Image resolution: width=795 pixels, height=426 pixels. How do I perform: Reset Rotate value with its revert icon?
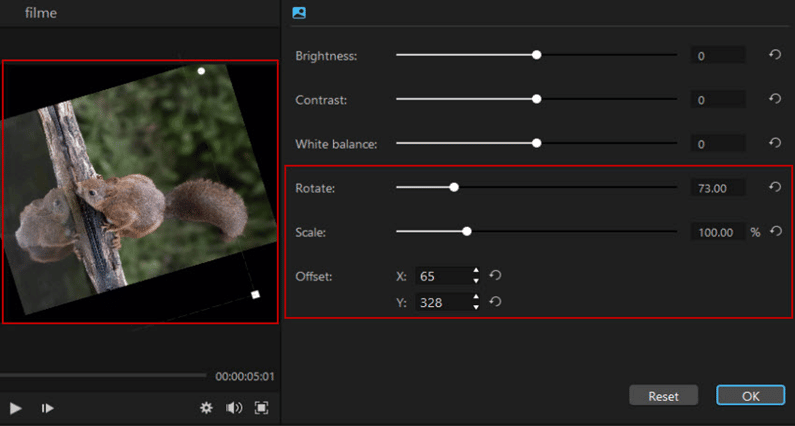[774, 187]
